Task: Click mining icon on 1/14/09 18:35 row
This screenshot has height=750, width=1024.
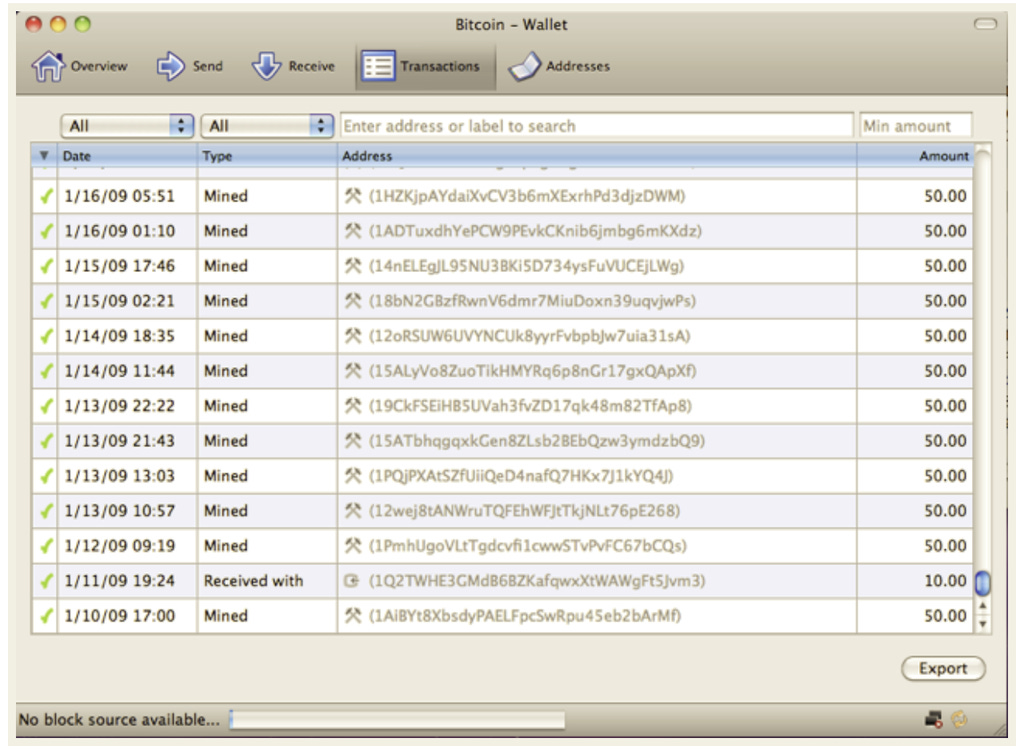Action: (x=353, y=336)
